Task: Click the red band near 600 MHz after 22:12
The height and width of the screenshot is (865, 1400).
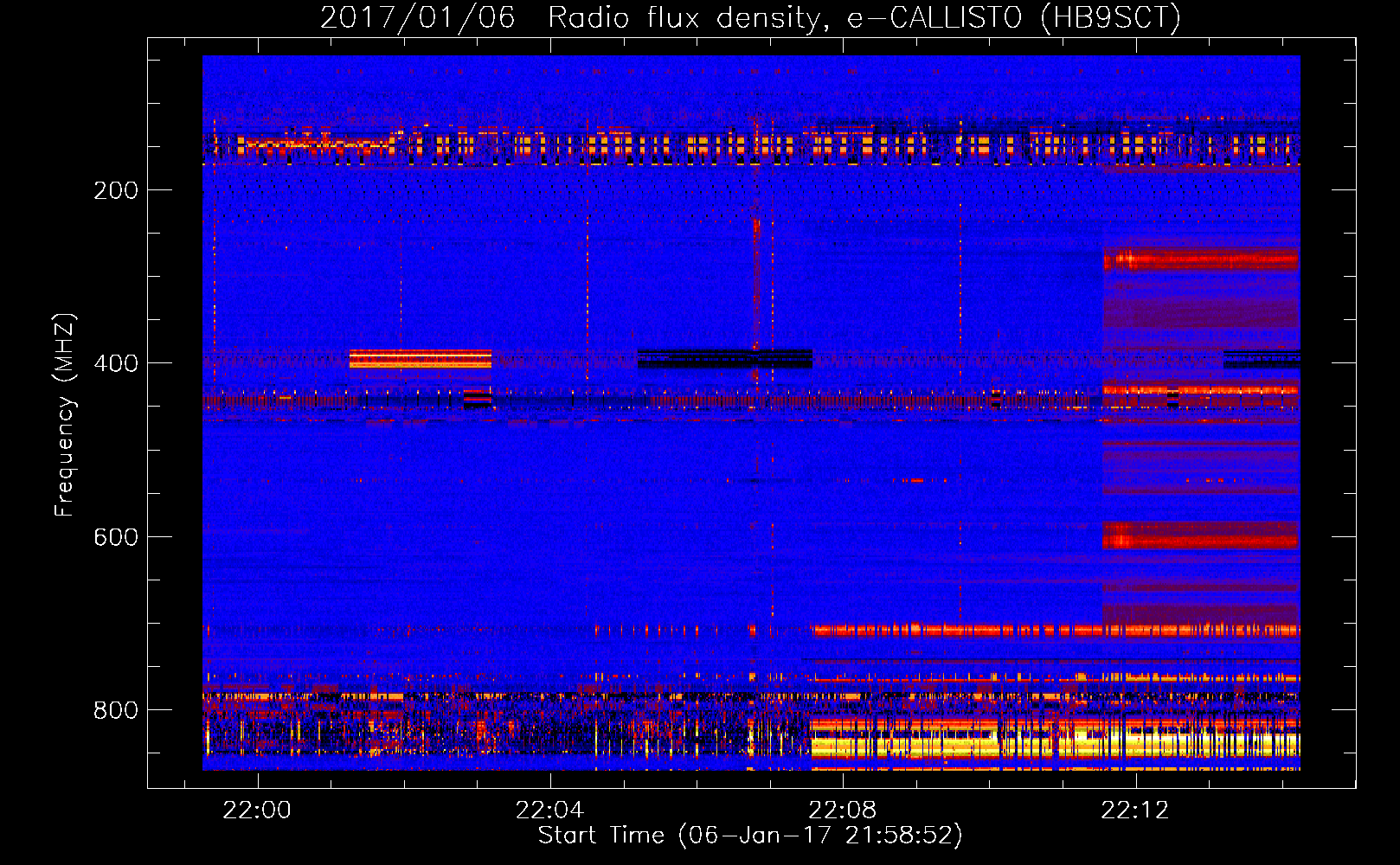Action: pyautogui.click(x=1201, y=535)
